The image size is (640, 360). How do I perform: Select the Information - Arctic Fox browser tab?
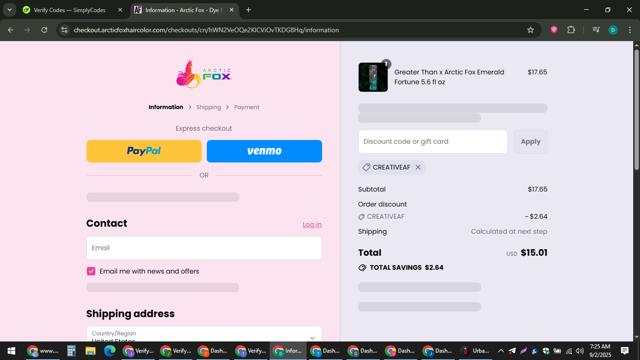pyautogui.click(x=180, y=10)
